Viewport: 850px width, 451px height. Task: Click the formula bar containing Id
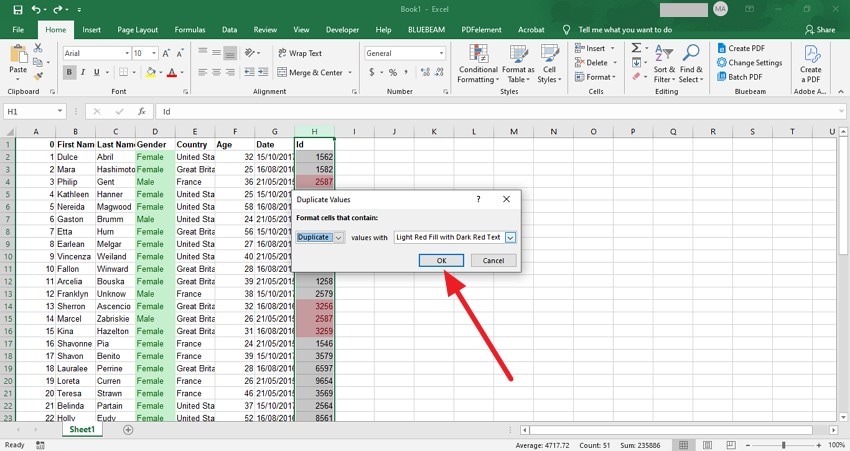[x=499, y=112]
